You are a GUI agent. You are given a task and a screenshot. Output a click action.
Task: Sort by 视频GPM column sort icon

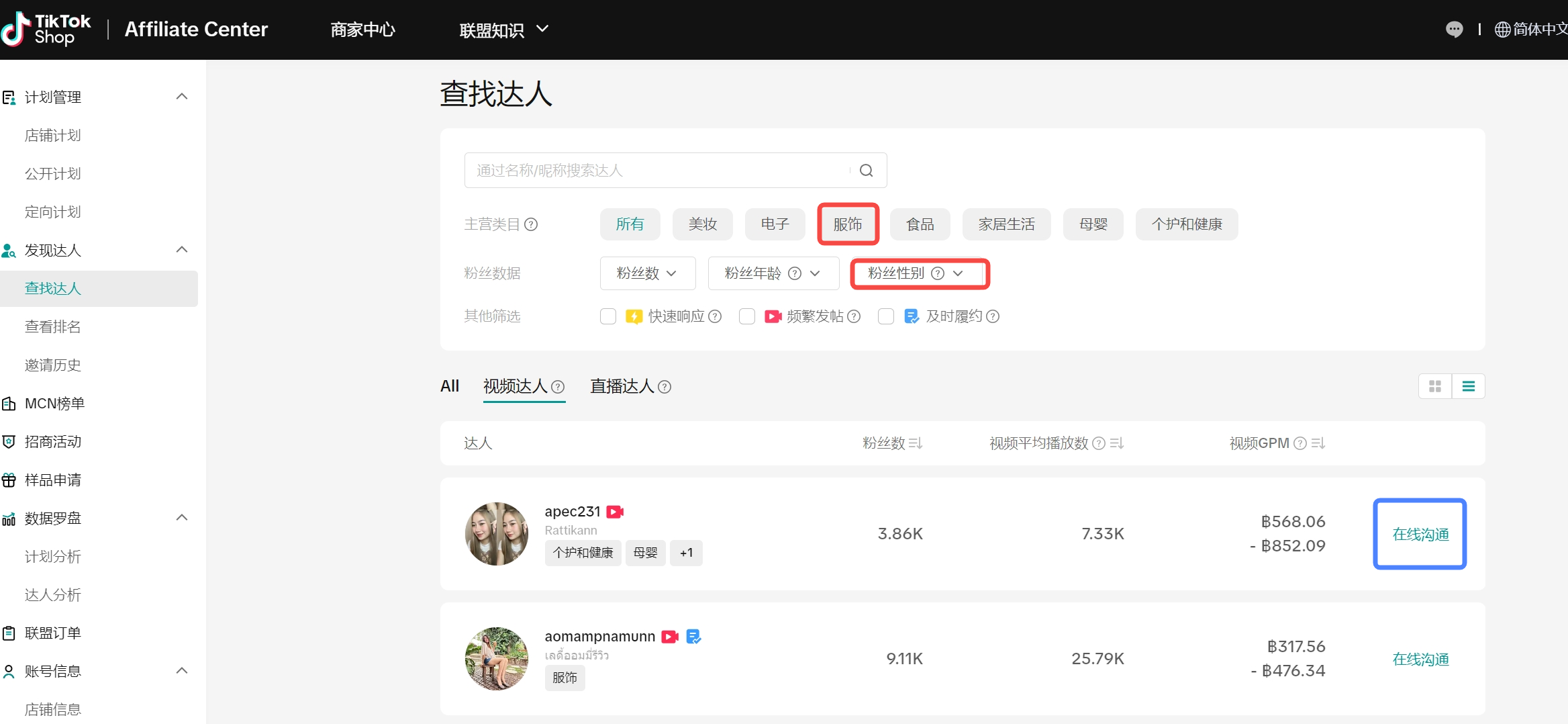[x=1318, y=443]
